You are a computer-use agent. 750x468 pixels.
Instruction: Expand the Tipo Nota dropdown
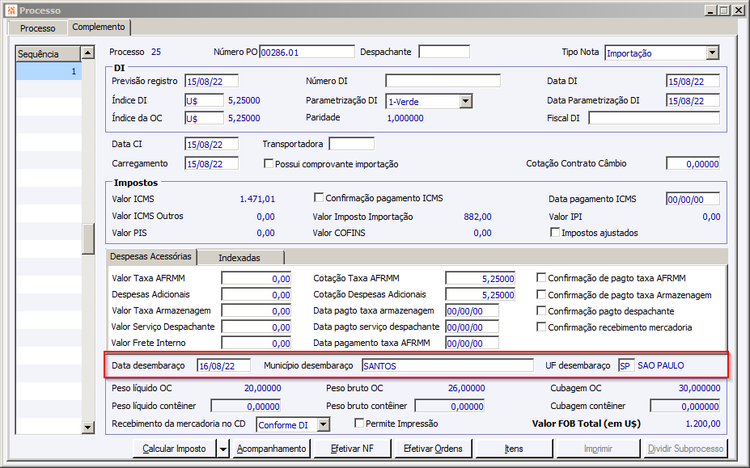pyautogui.click(x=711, y=53)
